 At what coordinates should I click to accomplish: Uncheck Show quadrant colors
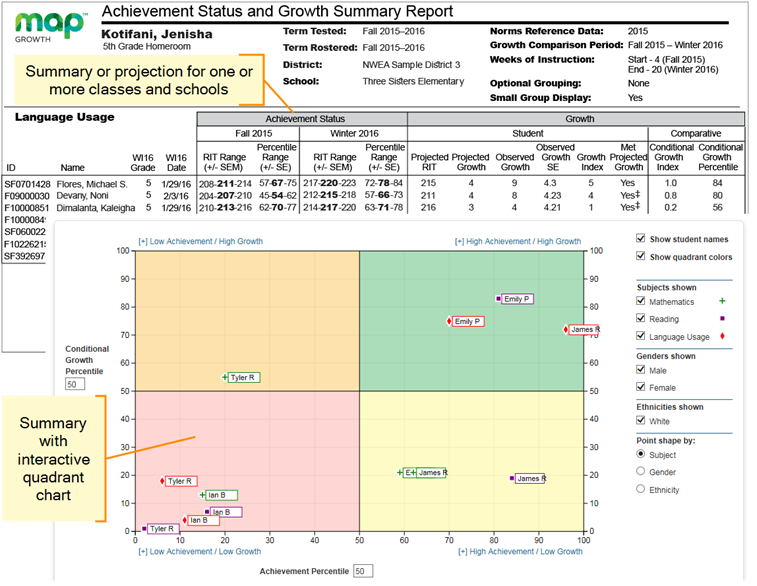[x=641, y=257]
